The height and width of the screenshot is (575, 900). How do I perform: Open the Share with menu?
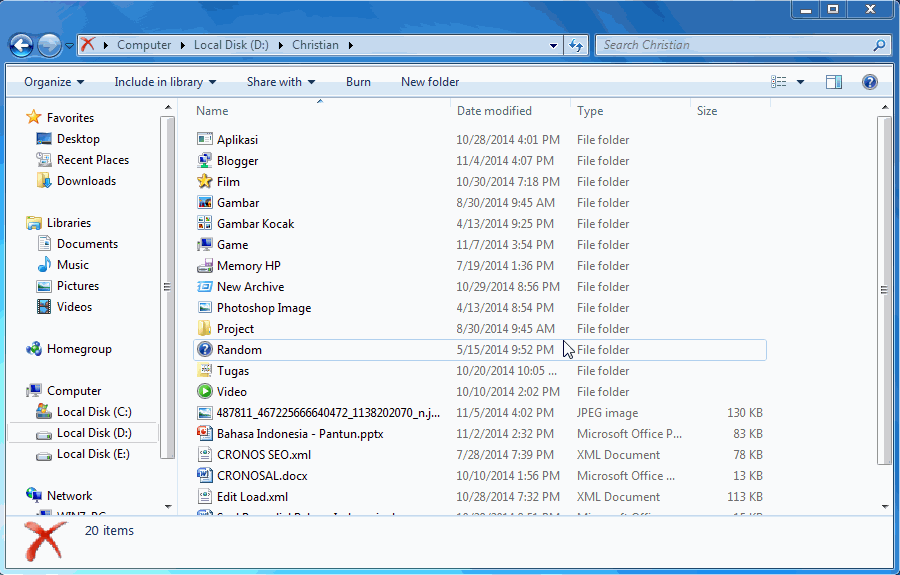pos(281,82)
